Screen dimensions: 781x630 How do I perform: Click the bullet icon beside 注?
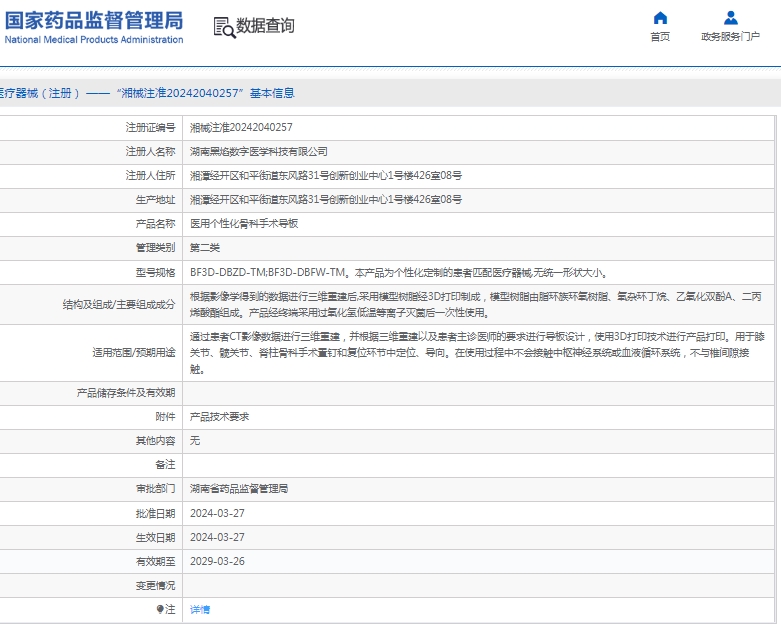click(x=160, y=609)
